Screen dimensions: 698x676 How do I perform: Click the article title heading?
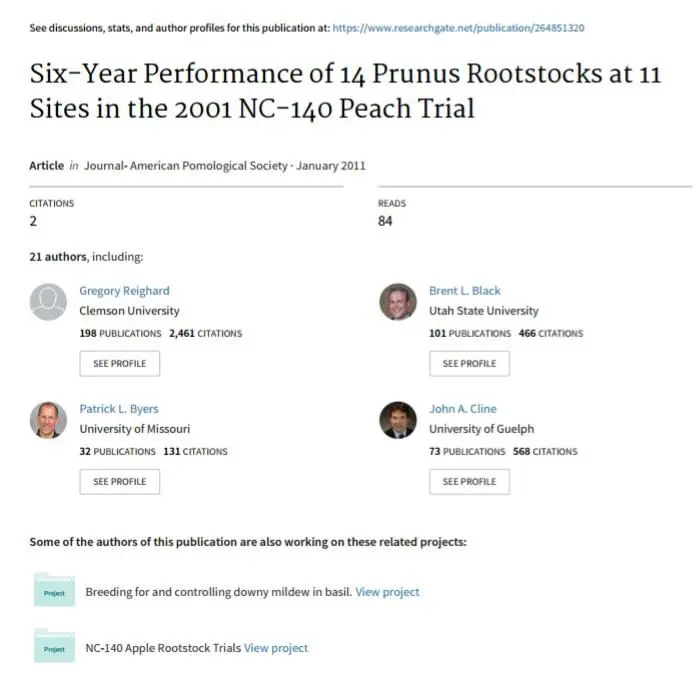pos(345,91)
